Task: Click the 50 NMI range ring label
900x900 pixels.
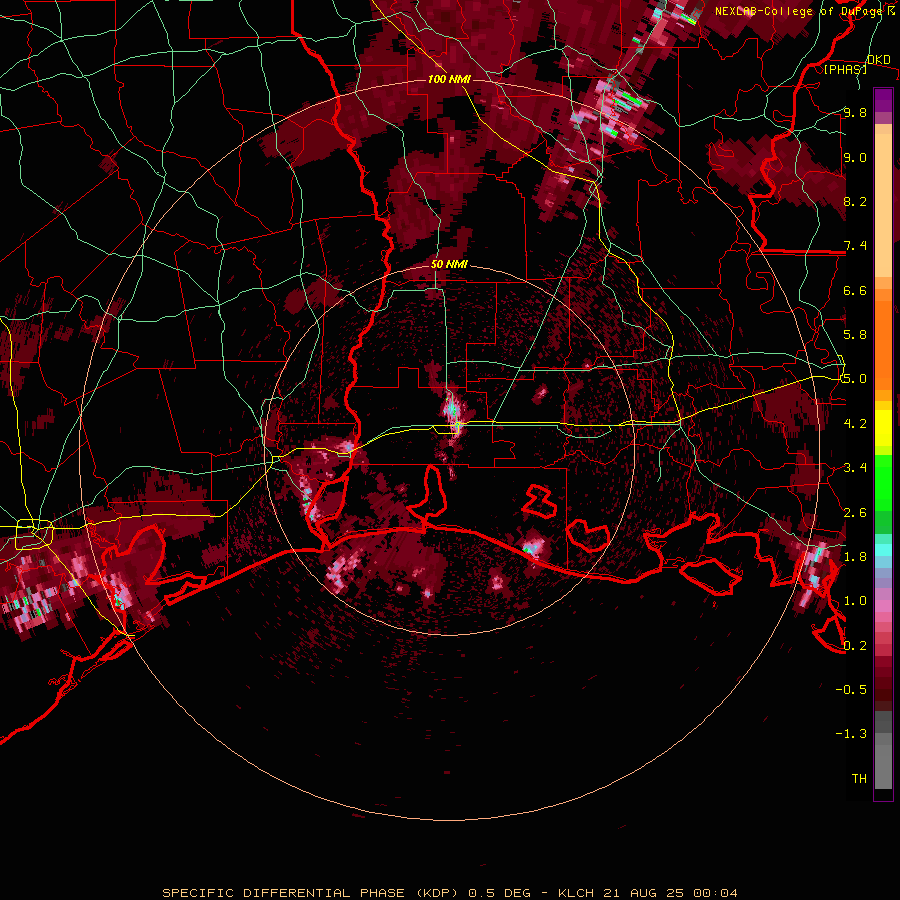Action: [x=449, y=264]
